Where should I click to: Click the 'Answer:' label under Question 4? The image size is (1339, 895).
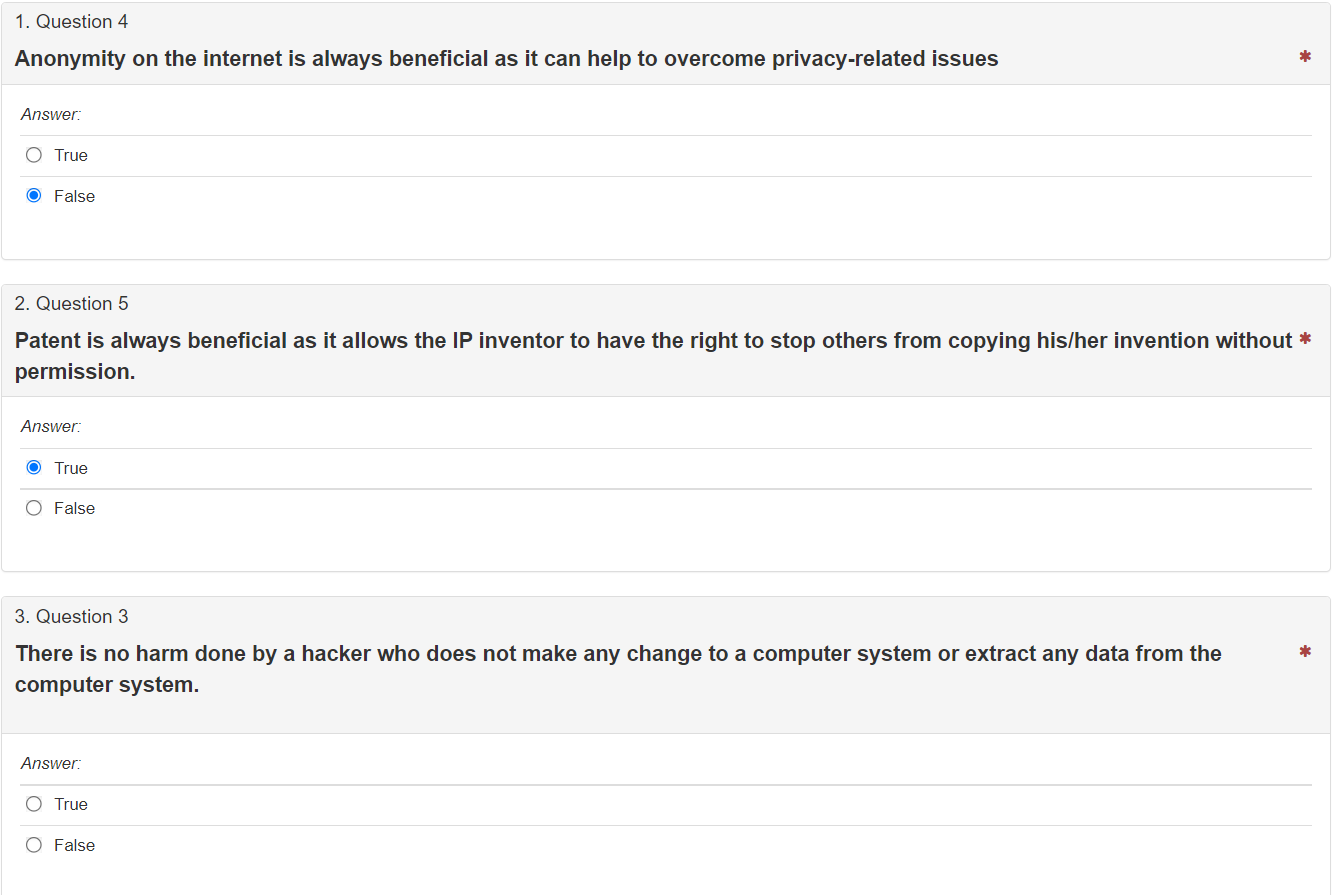[51, 114]
